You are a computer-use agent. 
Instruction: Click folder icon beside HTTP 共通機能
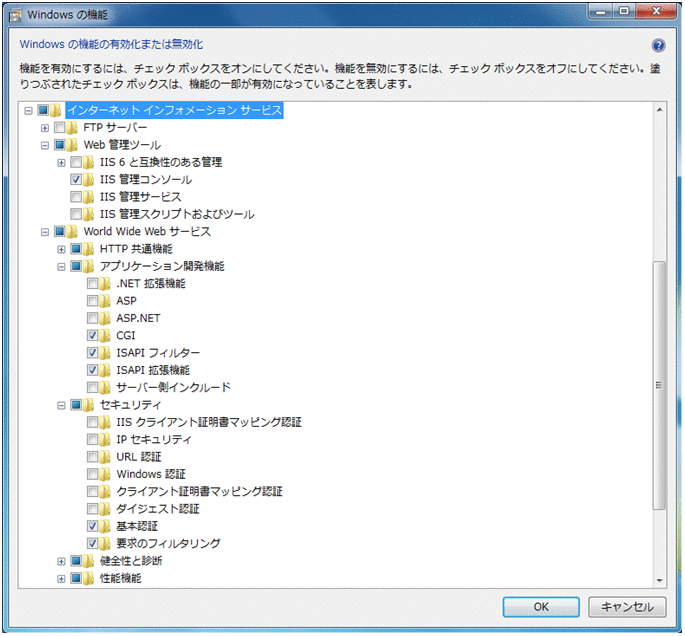88,249
